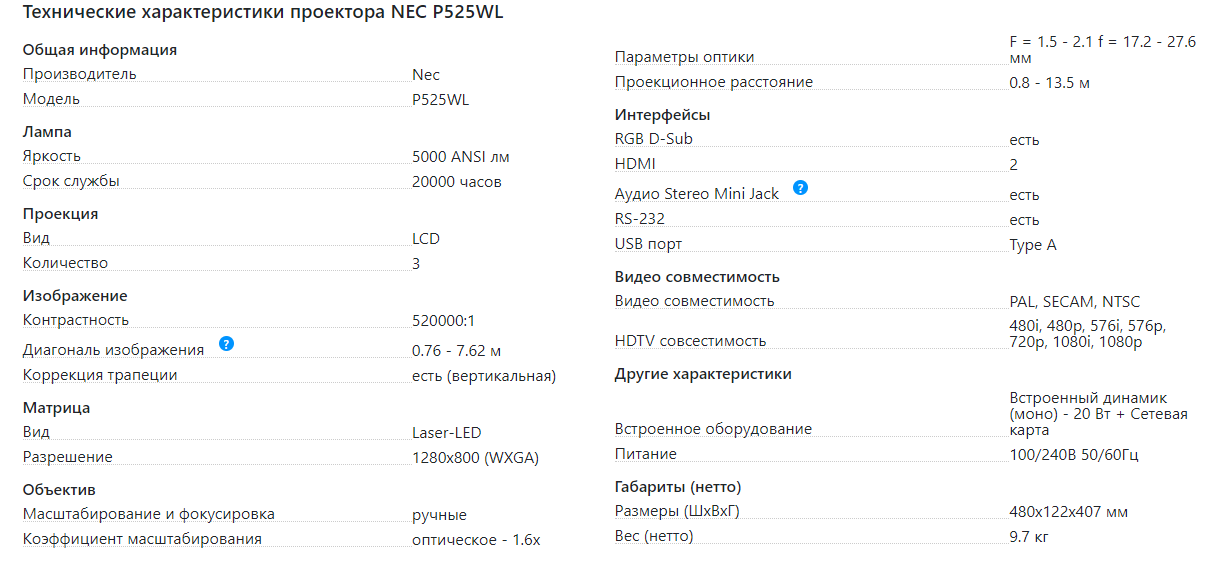Click the Проекционное расстояние label
Viewport: 1209px width, 572px height.
point(714,82)
